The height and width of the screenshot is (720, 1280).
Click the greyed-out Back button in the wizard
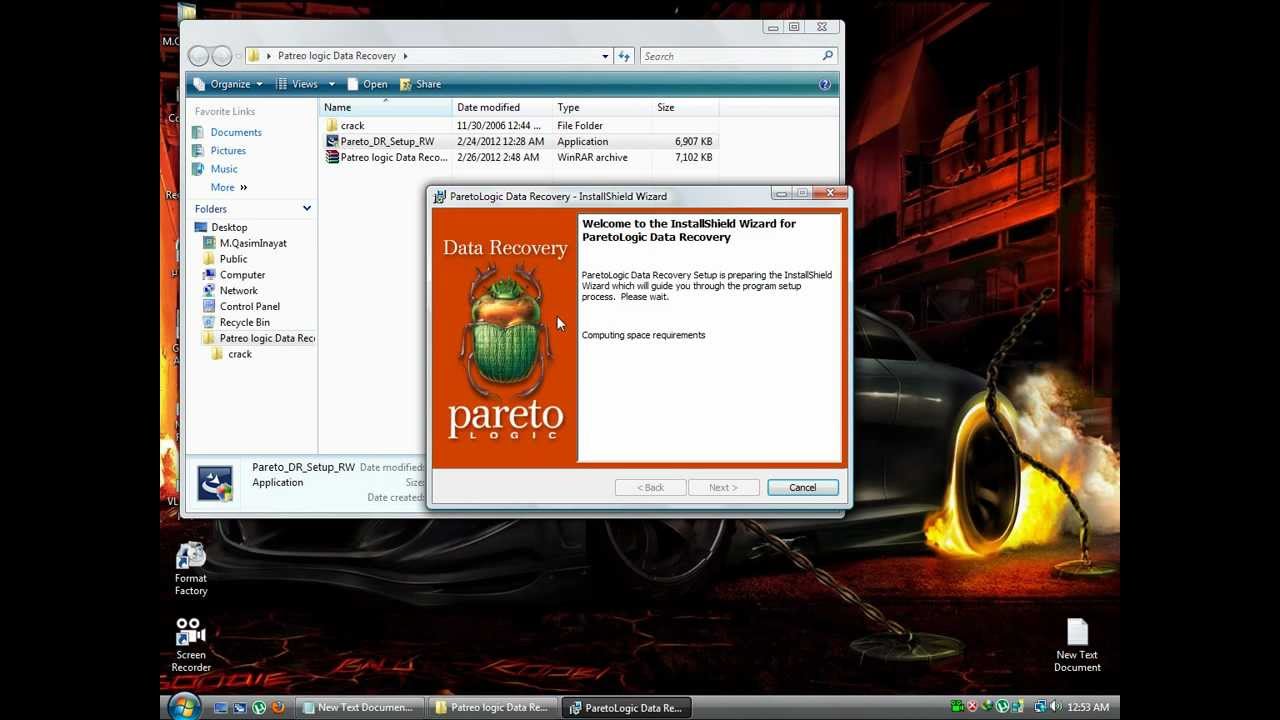pyautogui.click(x=651, y=487)
